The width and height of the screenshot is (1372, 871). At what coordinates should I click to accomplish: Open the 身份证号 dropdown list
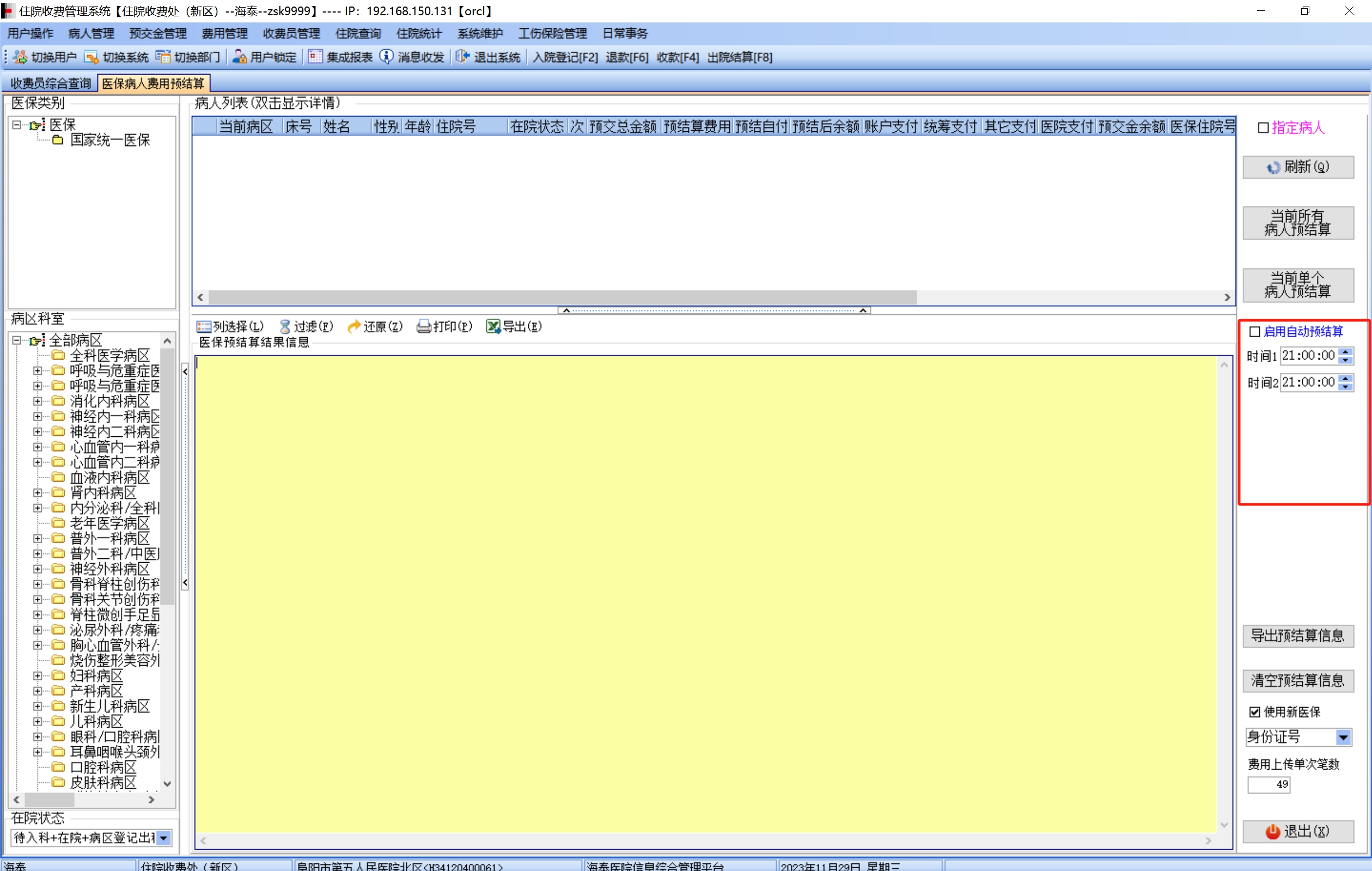click(1343, 738)
